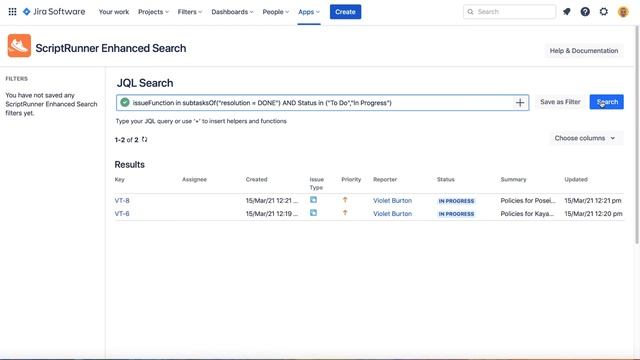Click the priority arrow icon for VT-6
This screenshot has height=360, width=640.
(345, 213)
